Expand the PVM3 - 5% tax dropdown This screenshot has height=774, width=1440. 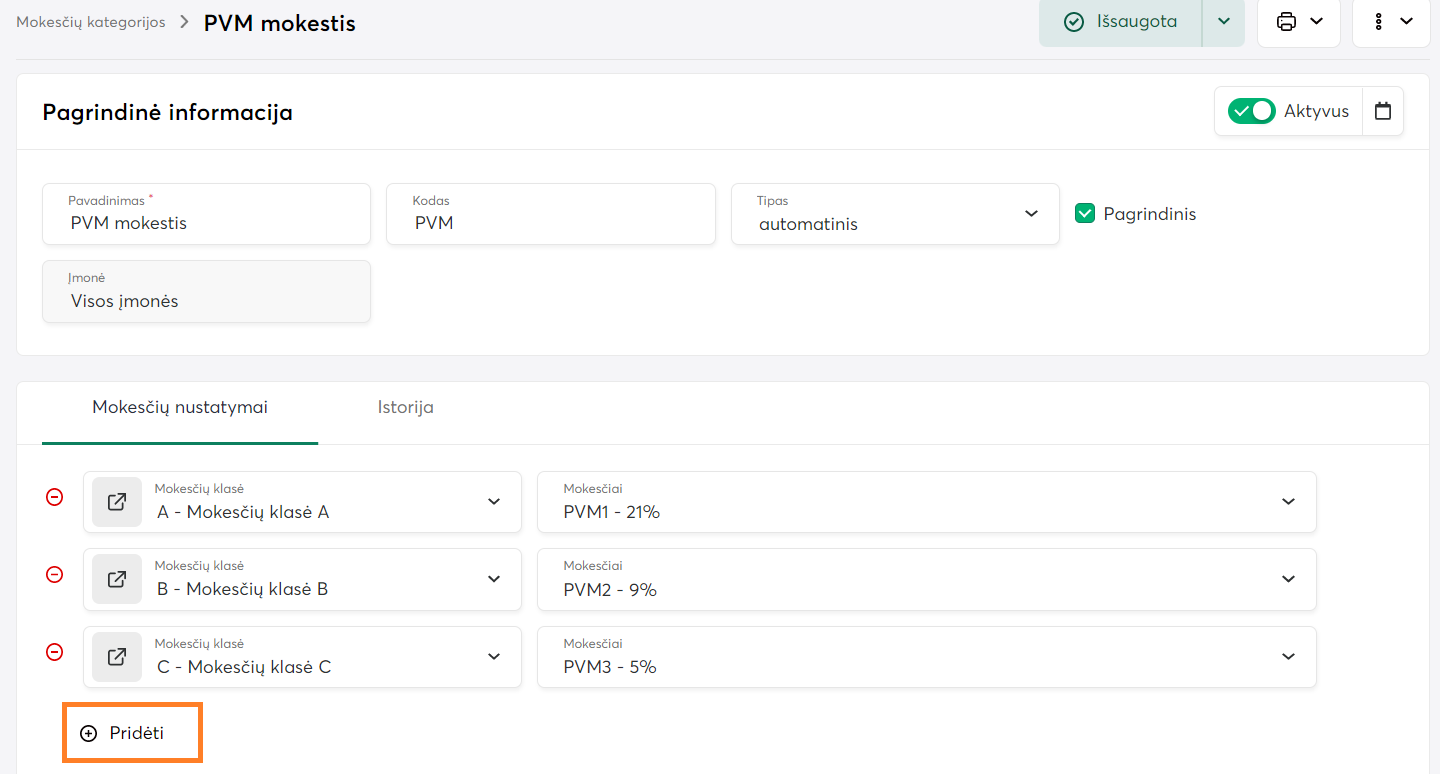point(1288,657)
